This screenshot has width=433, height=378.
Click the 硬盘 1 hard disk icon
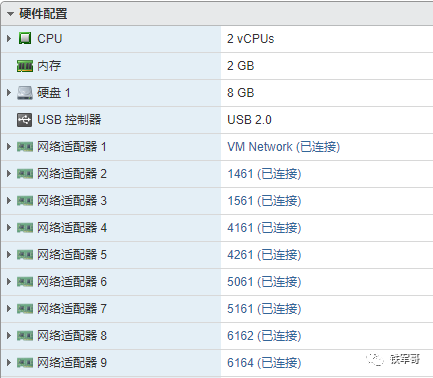click(x=25, y=93)
